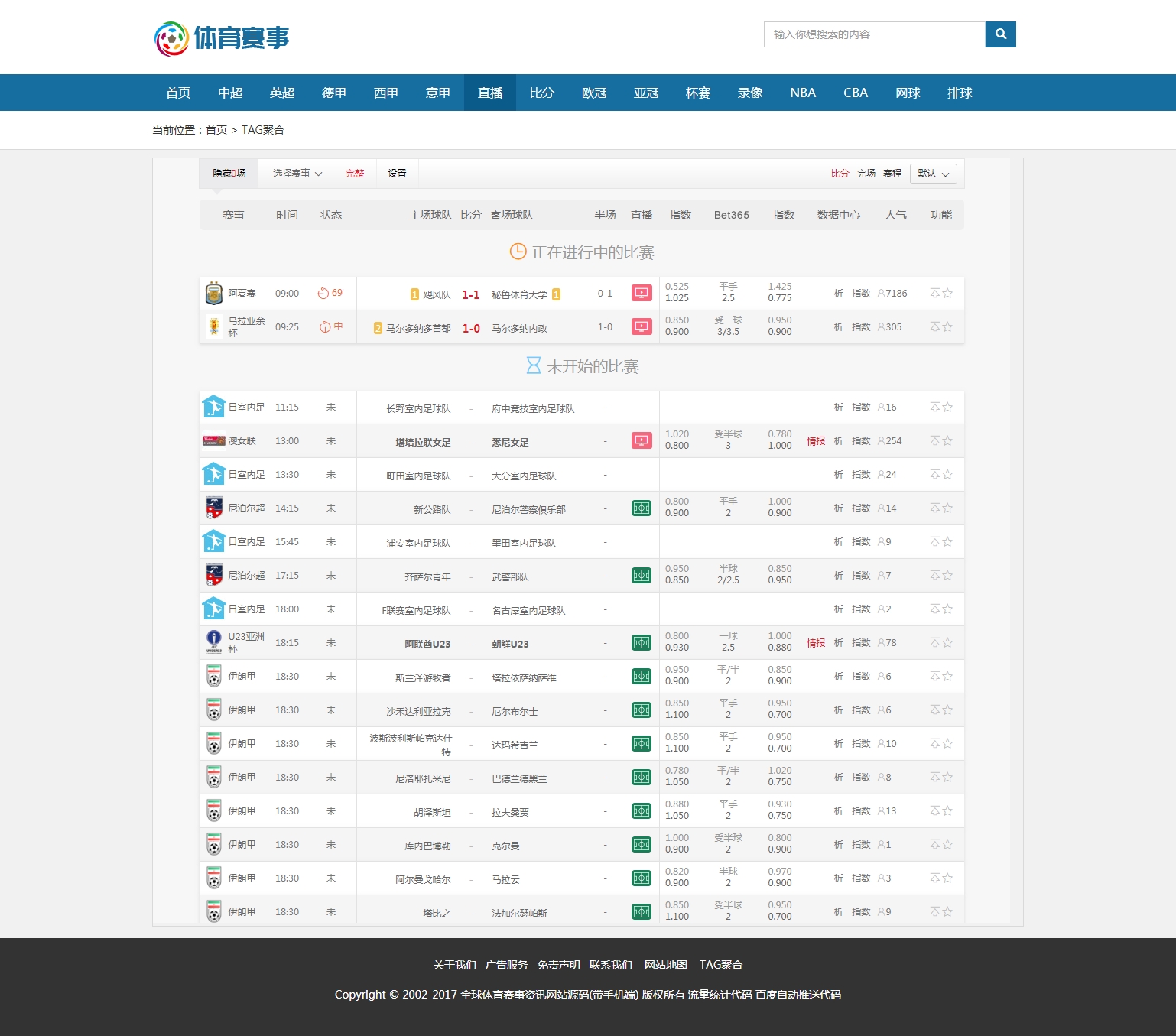Image resolution: width=1176 pixels, height=1036 pixels.
Task: Toggle favorite star for 阿联酋U23 match
Action: 947,643
